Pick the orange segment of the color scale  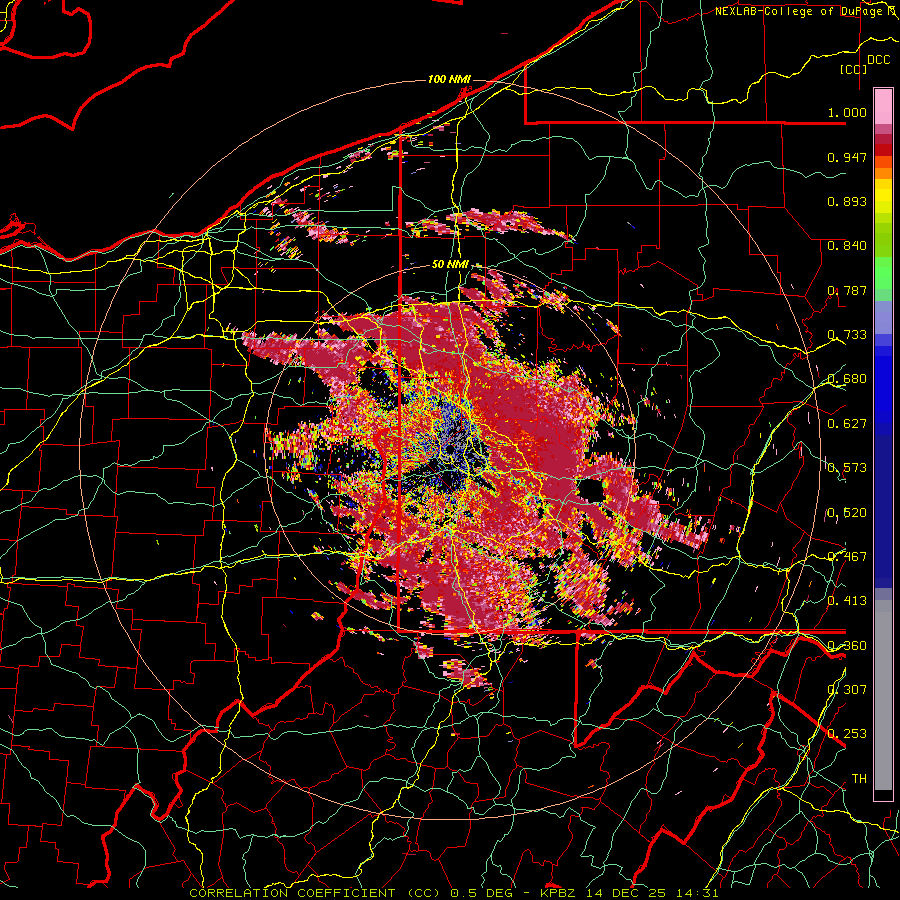(x=883, y=172)
